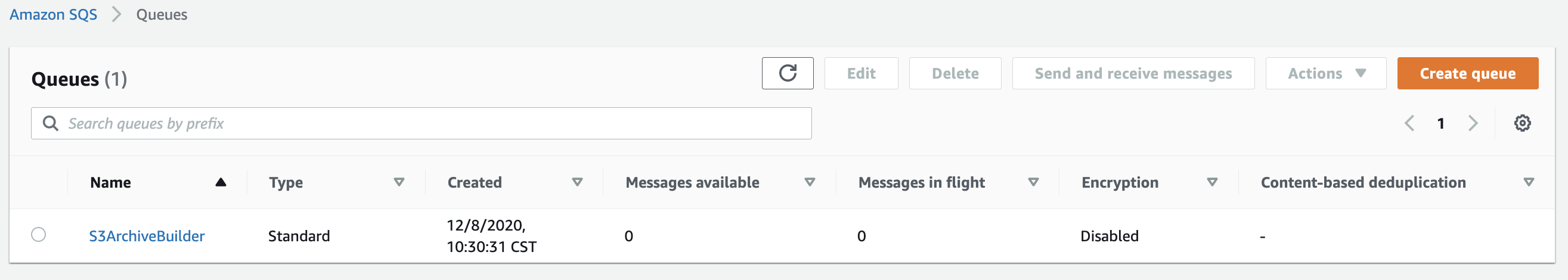Refresh the queues list

(787, 73)
